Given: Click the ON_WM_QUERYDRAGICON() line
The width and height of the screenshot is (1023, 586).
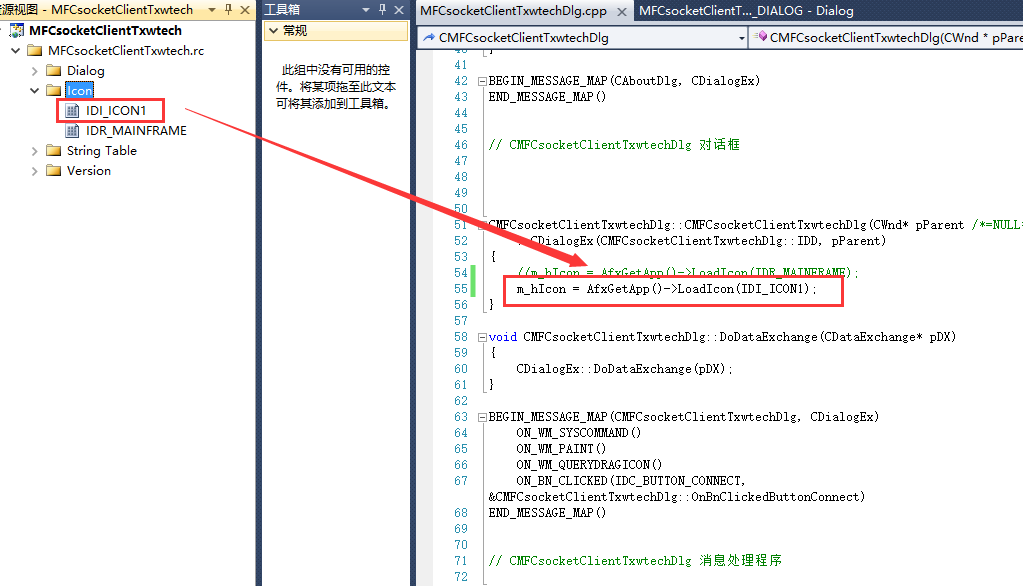Looking at the screenshot, I should pos(589,465).
